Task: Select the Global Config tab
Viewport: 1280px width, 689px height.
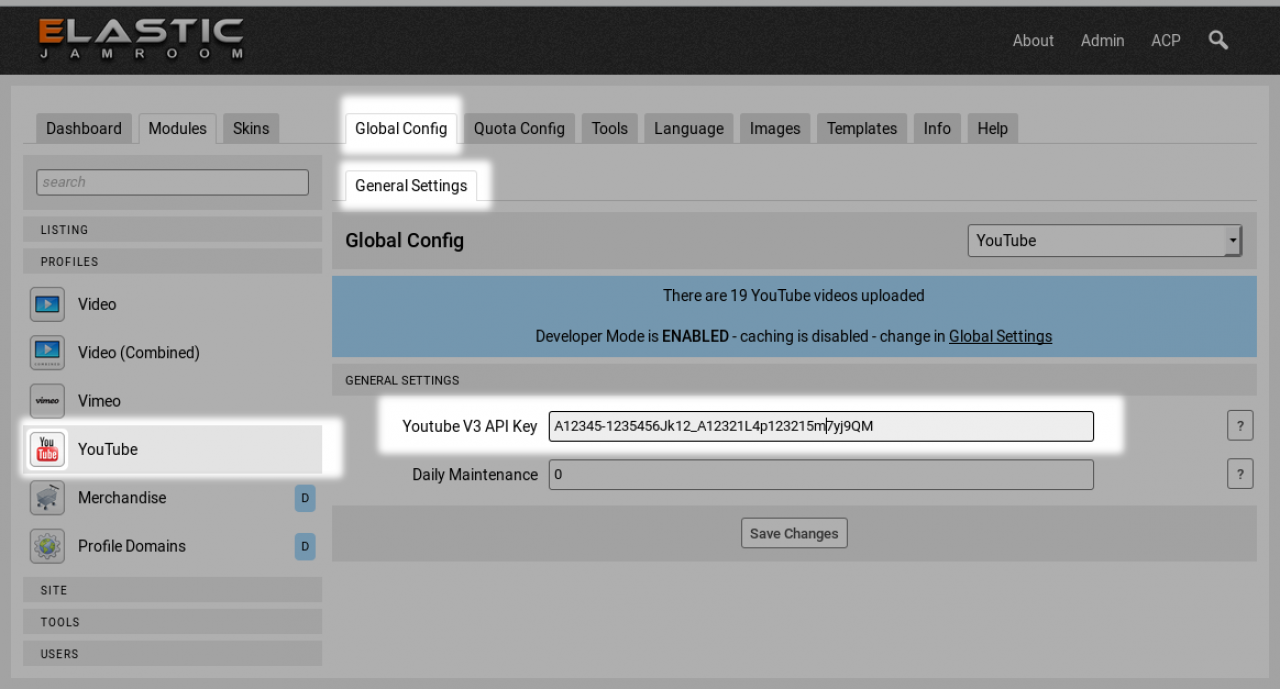Action: point(401,128)
